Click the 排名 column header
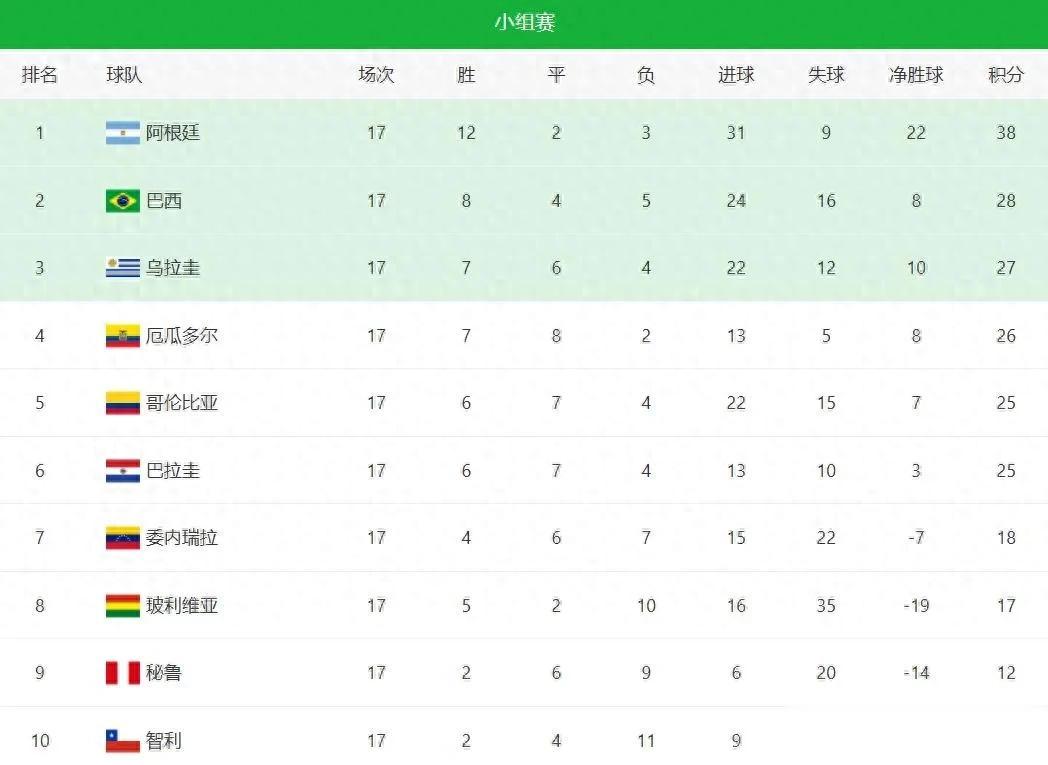Image resolution: width=1048 pixels, height=765 pixels. pos(40,75)
